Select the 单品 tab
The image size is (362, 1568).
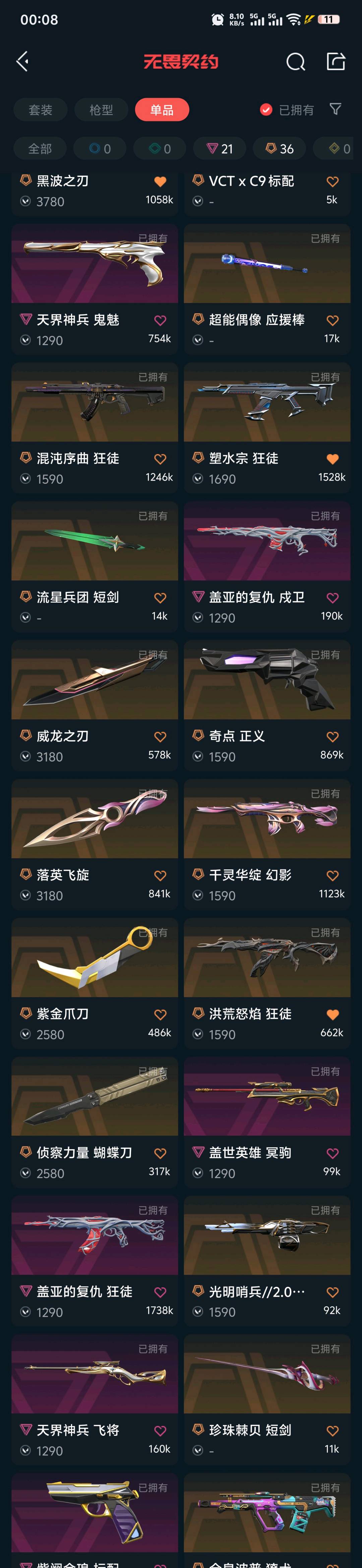162,109
